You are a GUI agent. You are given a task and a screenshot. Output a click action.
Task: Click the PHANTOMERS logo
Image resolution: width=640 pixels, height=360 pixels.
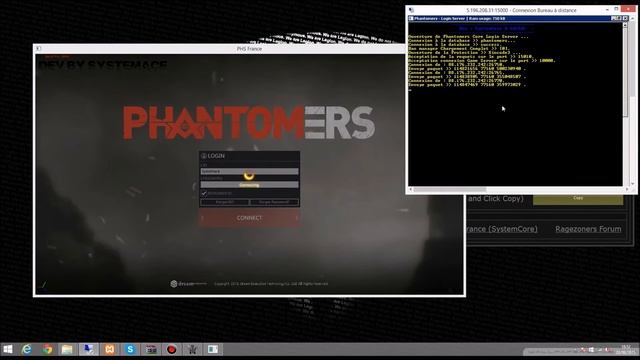[249, 123]
